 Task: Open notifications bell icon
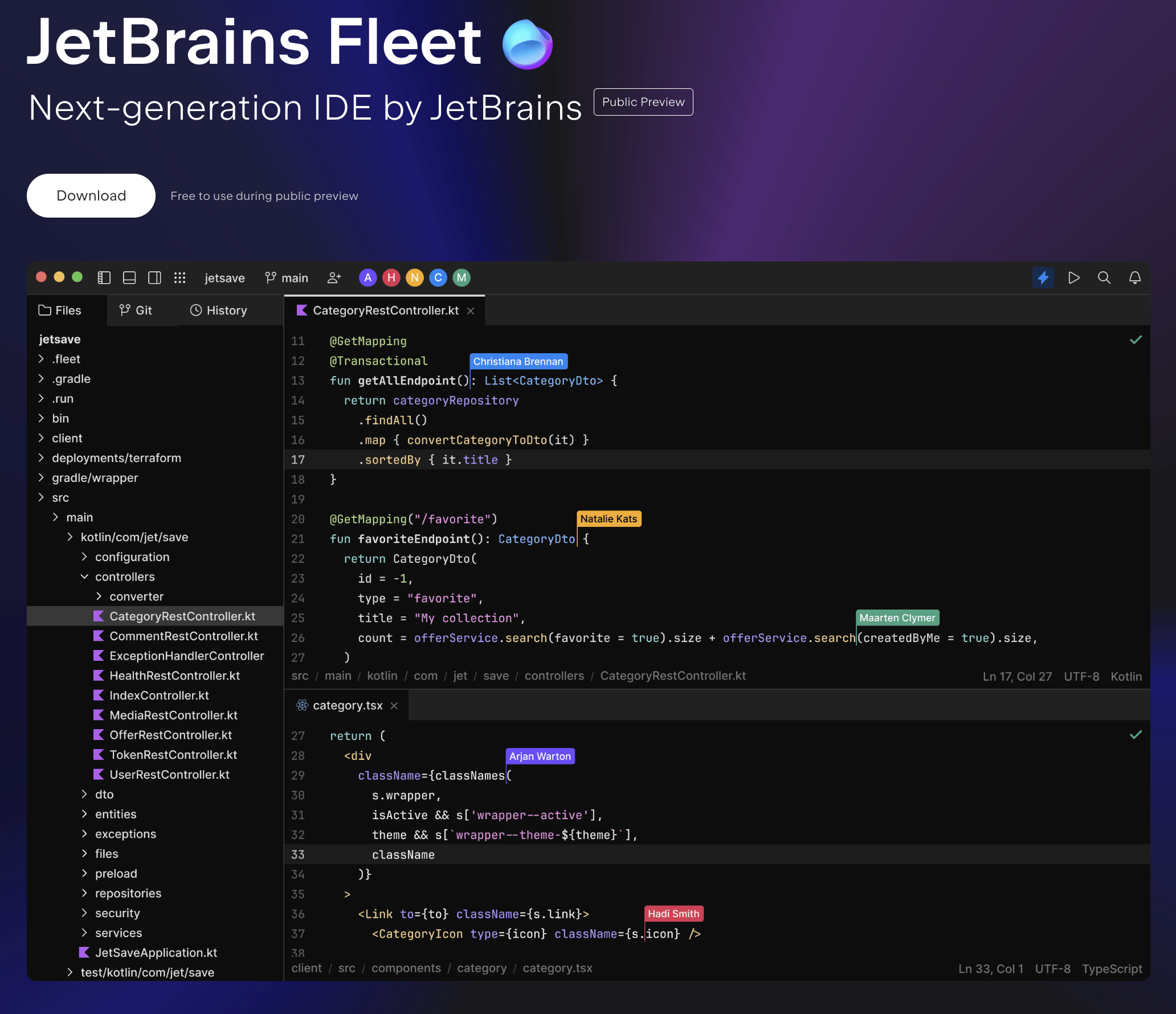point(1135,277)
